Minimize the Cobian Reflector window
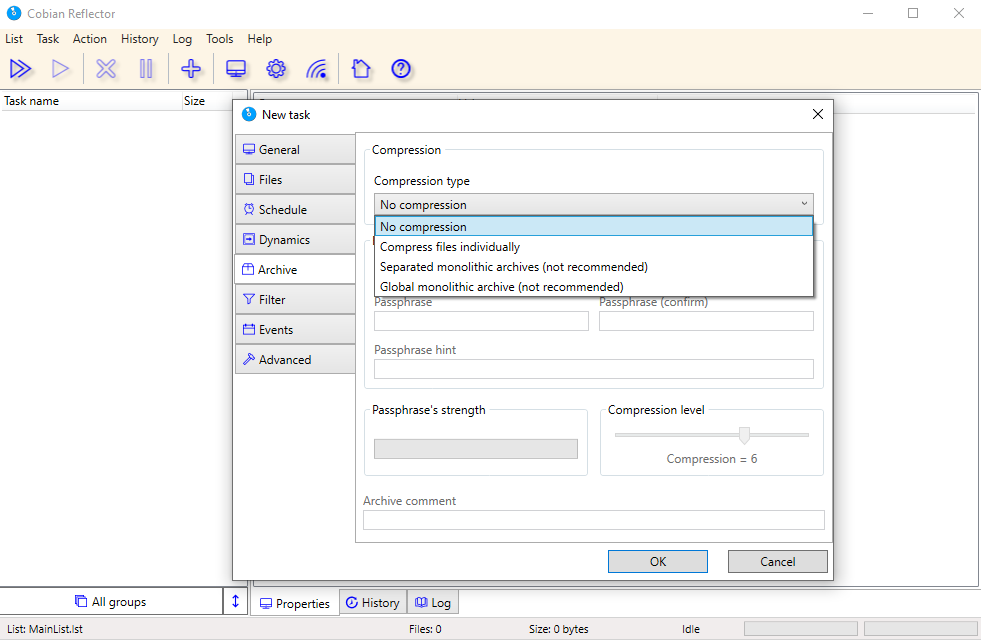This screenshot has height=640, width=981. (868, 13)
